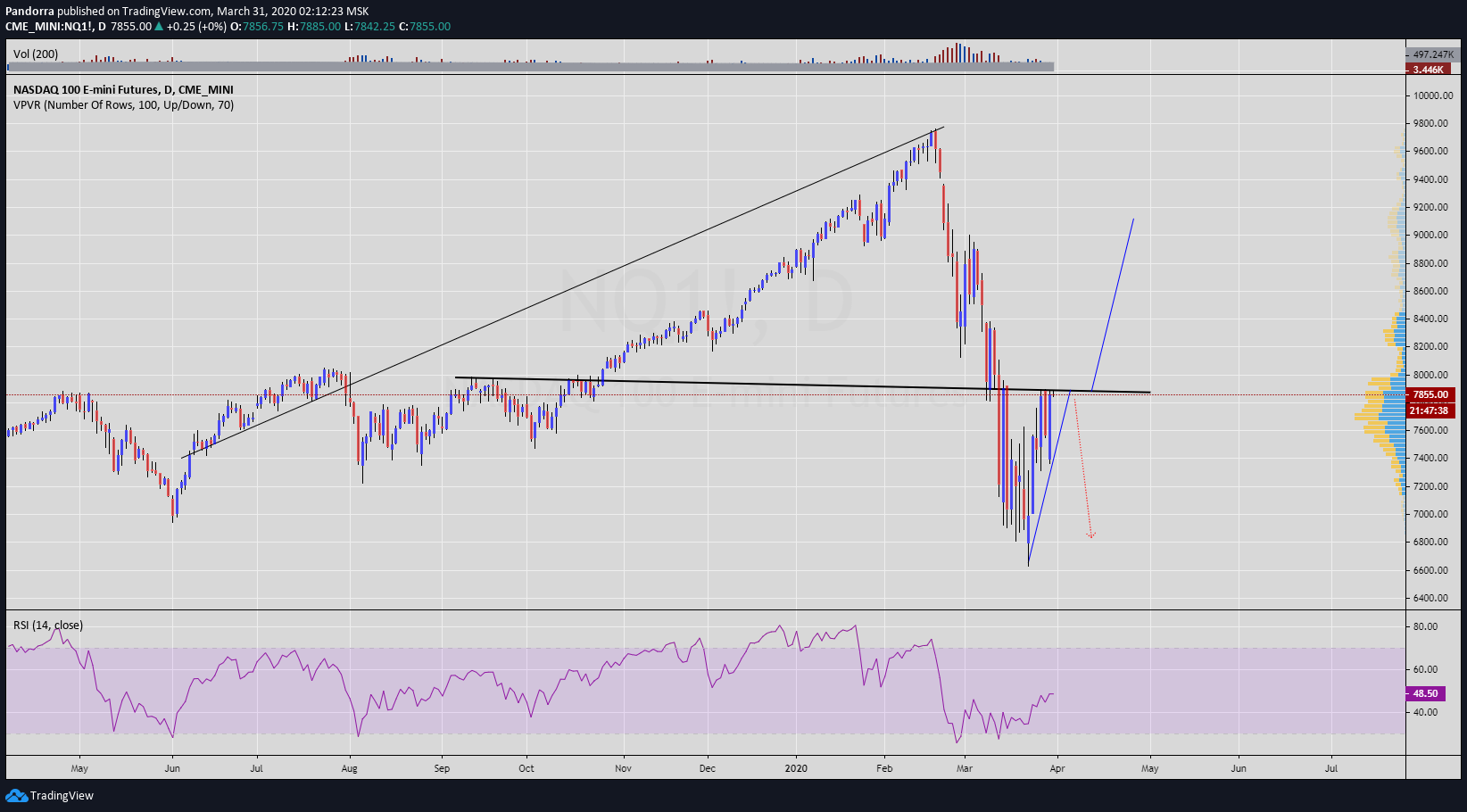1467x812 pixels.
Task: Click the 2020 label on time axis
Action: [796, 768]
